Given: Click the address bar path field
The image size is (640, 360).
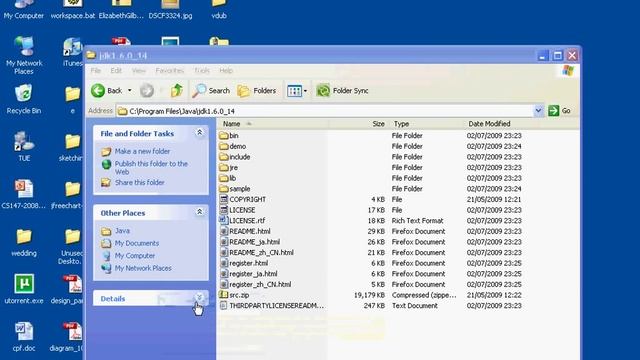Looking at the screenshot, I should pyautogui.click(x=325, y=111).
